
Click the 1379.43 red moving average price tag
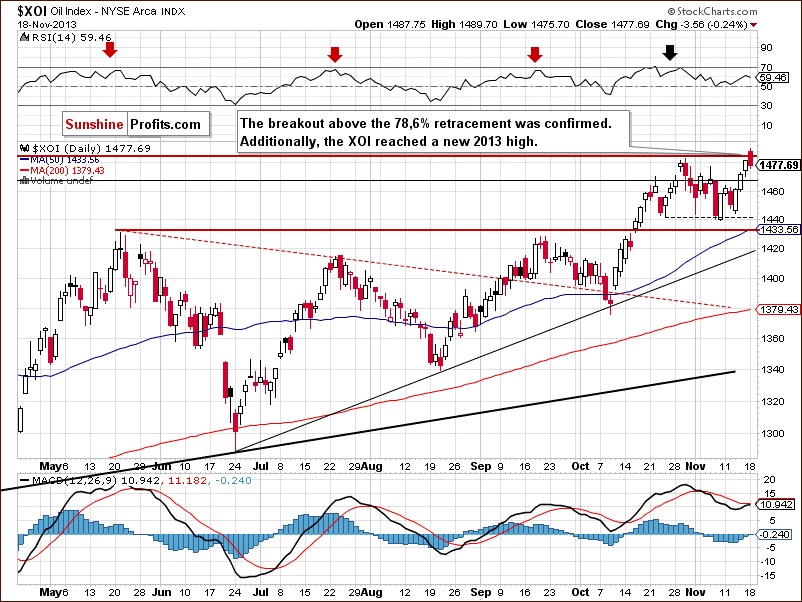(x=779, y=309)
